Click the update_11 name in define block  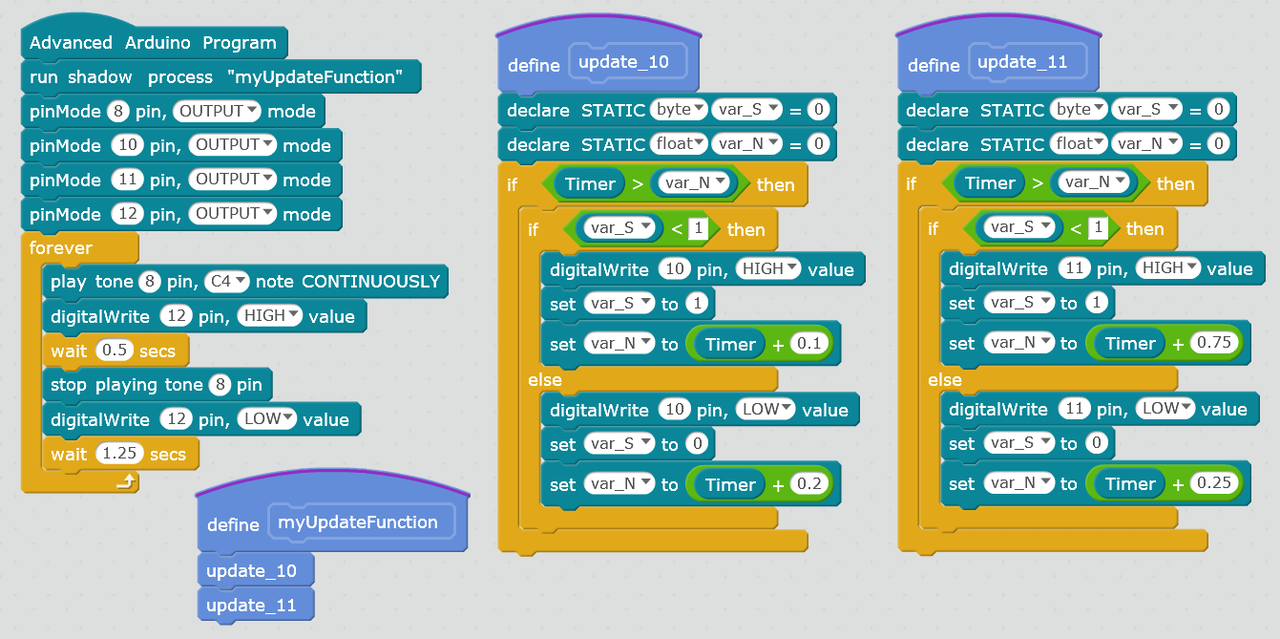(1023, 62)
